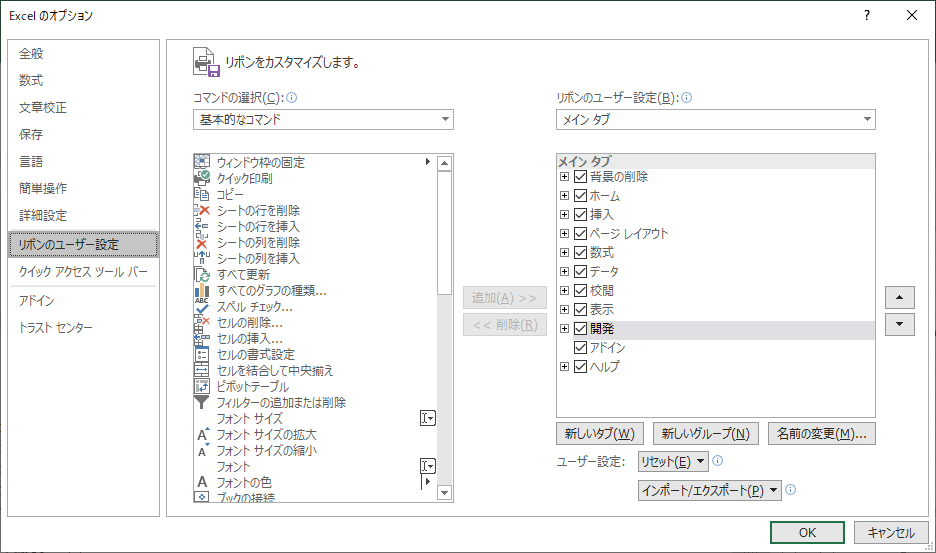
Task: Select the フォントの色 icon
Action: pos(202,482)
